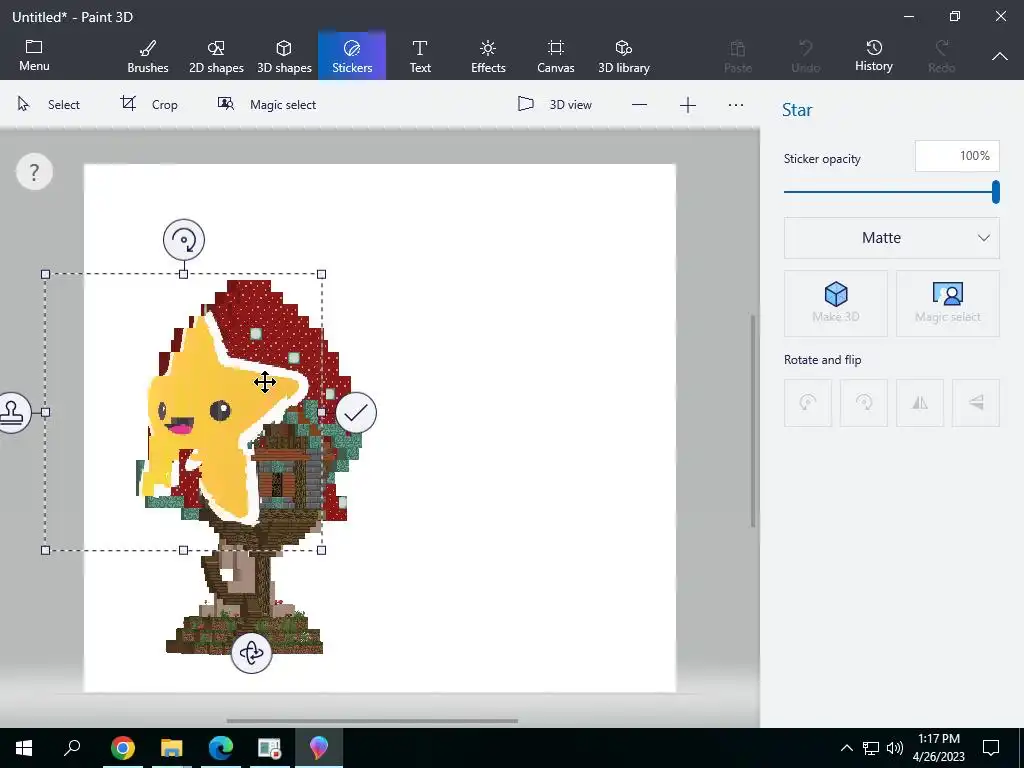The width and height of the screenshot is (1024, 768).
Task: Open Windows taskbar search
Action: coord(72,748)
